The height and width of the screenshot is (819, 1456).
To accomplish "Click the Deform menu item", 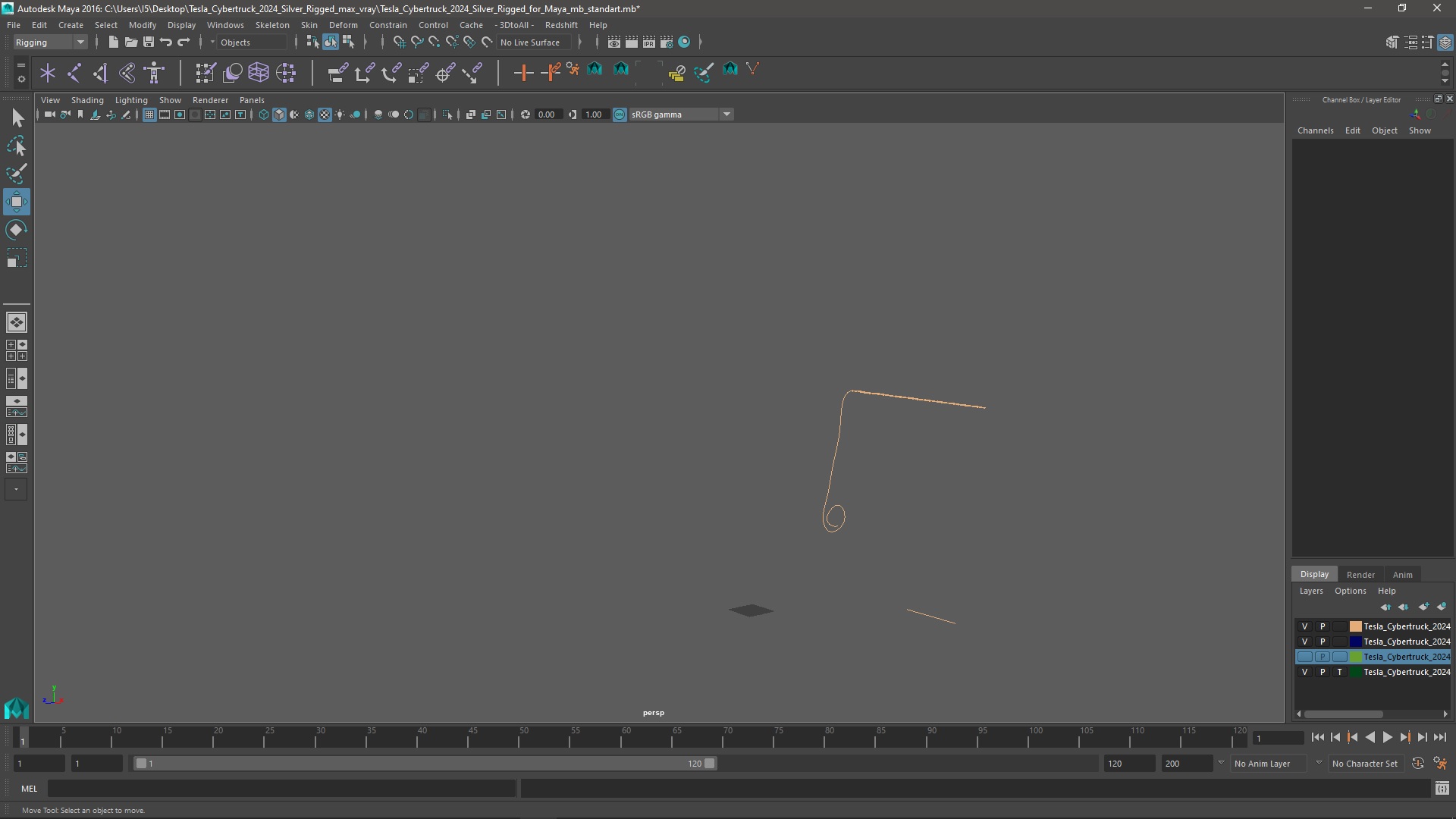I will tap(343, 24).
